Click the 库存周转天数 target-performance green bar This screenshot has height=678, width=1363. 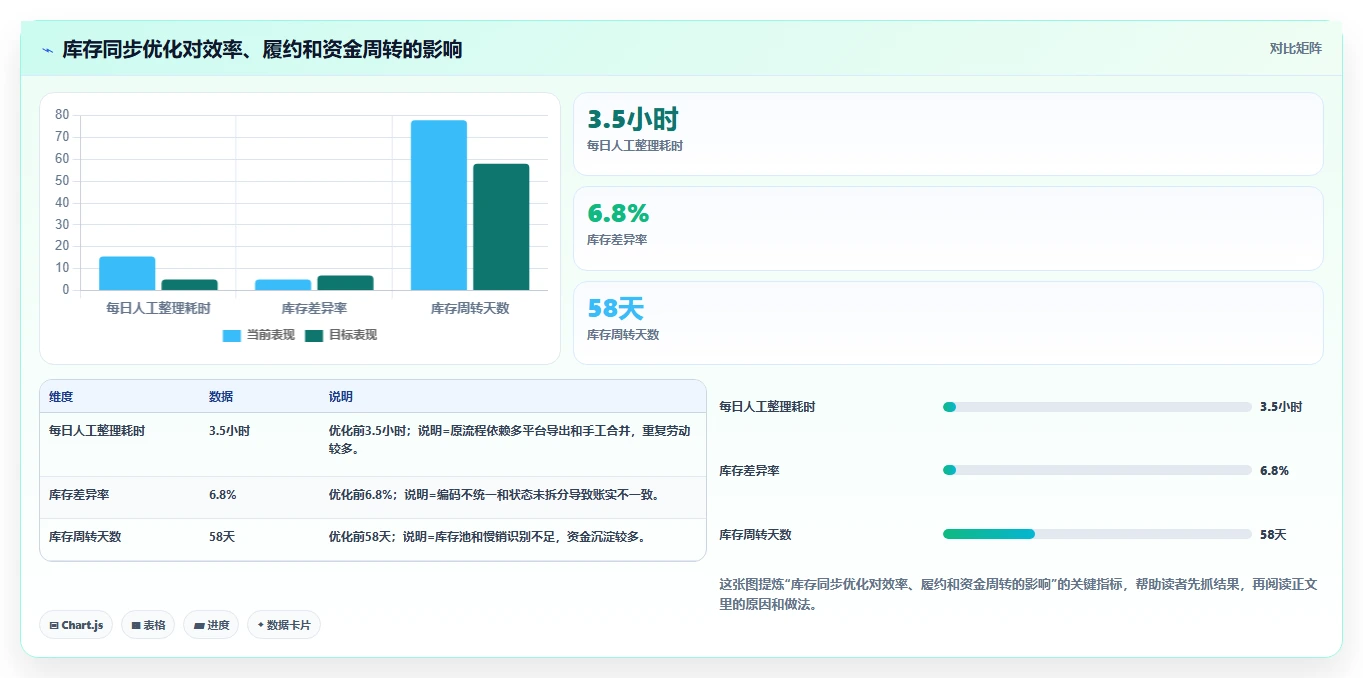click(x=501, y=227)
